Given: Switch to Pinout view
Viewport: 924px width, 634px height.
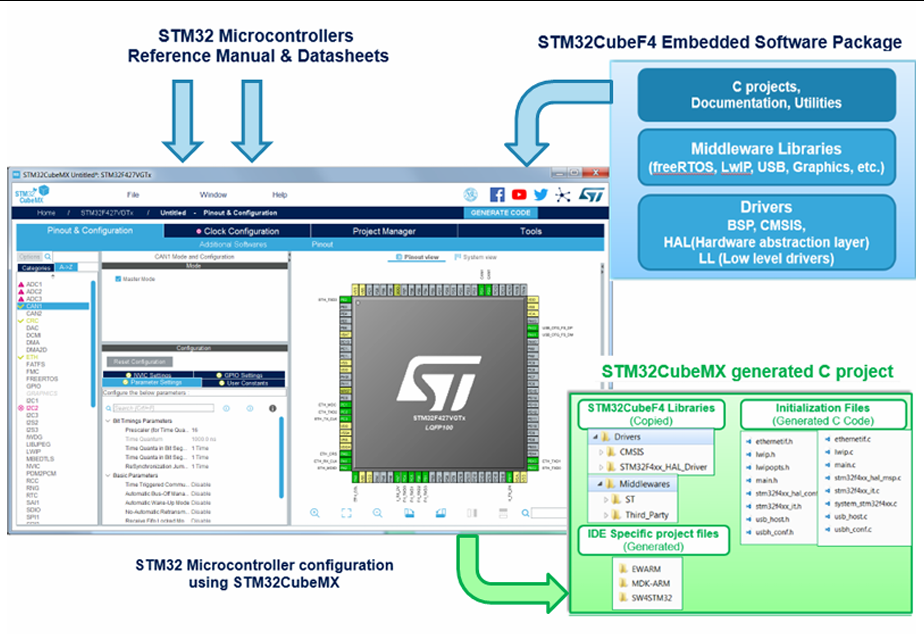Looking at the screenshot, I should (x=417, y=257).
